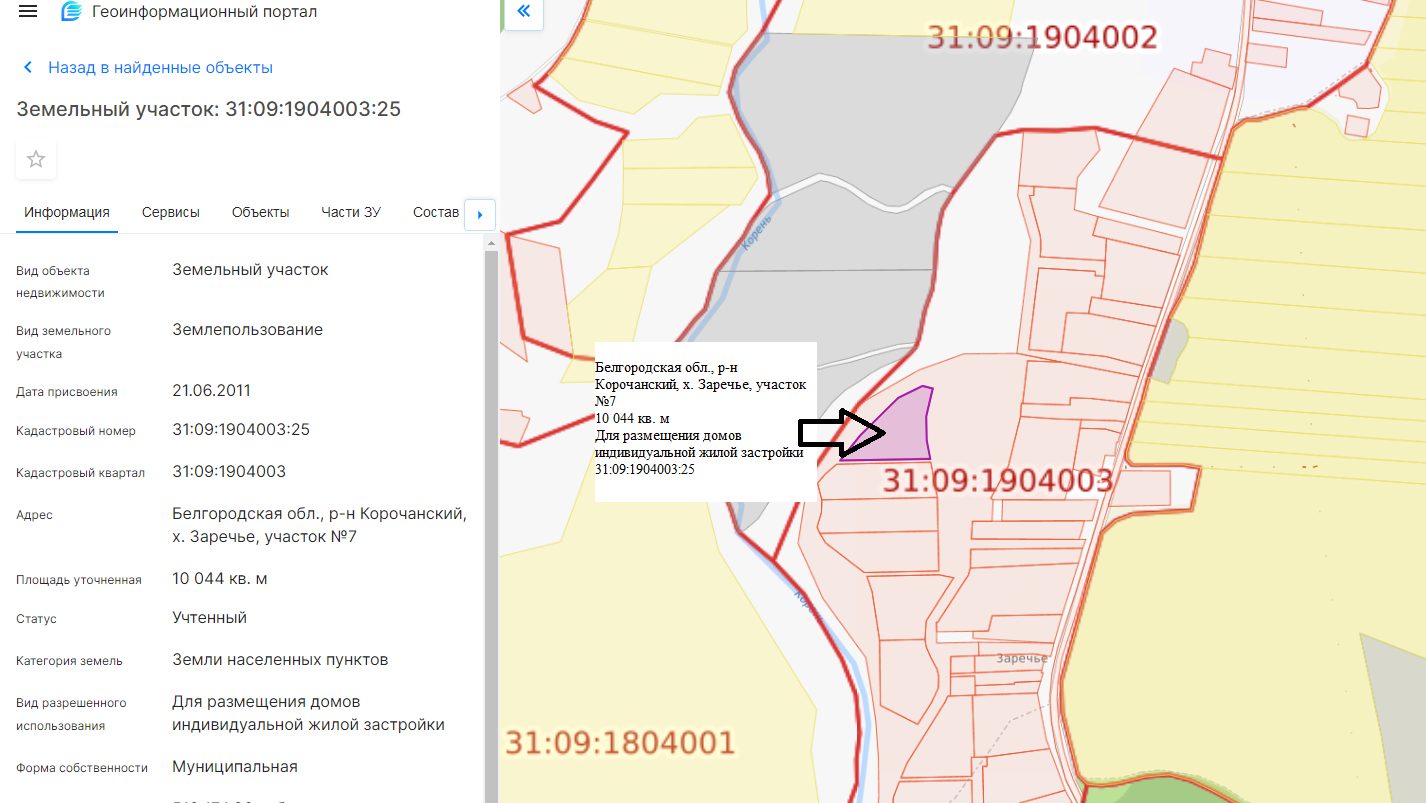
Task: Click the 'Вид земельного участка' field label
Action: 63,342
